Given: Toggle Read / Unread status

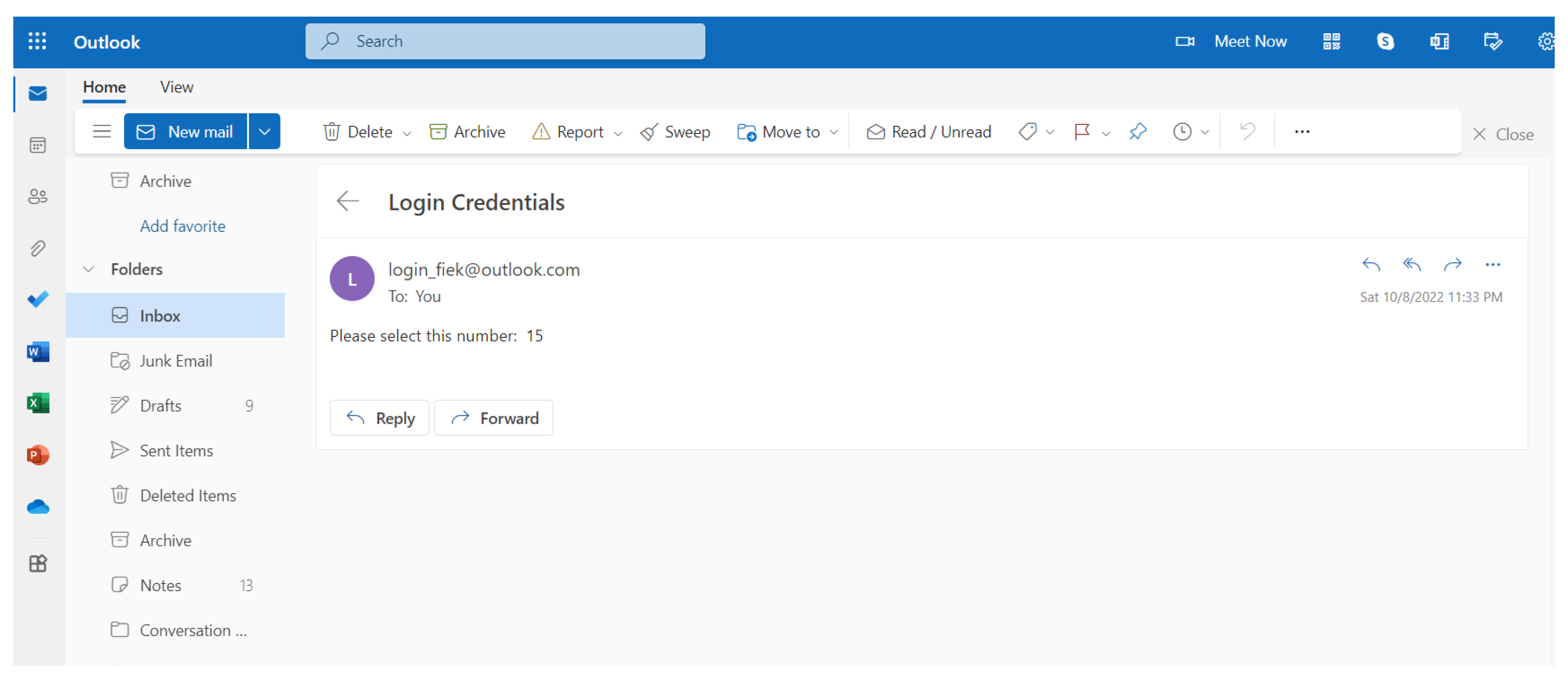Looking at the screenshot, I should tap(928, 132).
